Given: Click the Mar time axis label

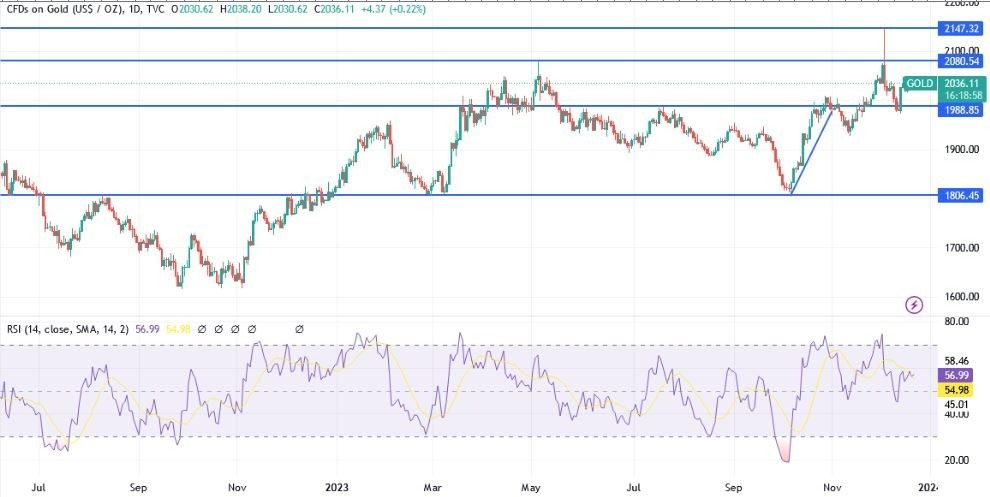Looking at the screenshot, I should point(432,488).
